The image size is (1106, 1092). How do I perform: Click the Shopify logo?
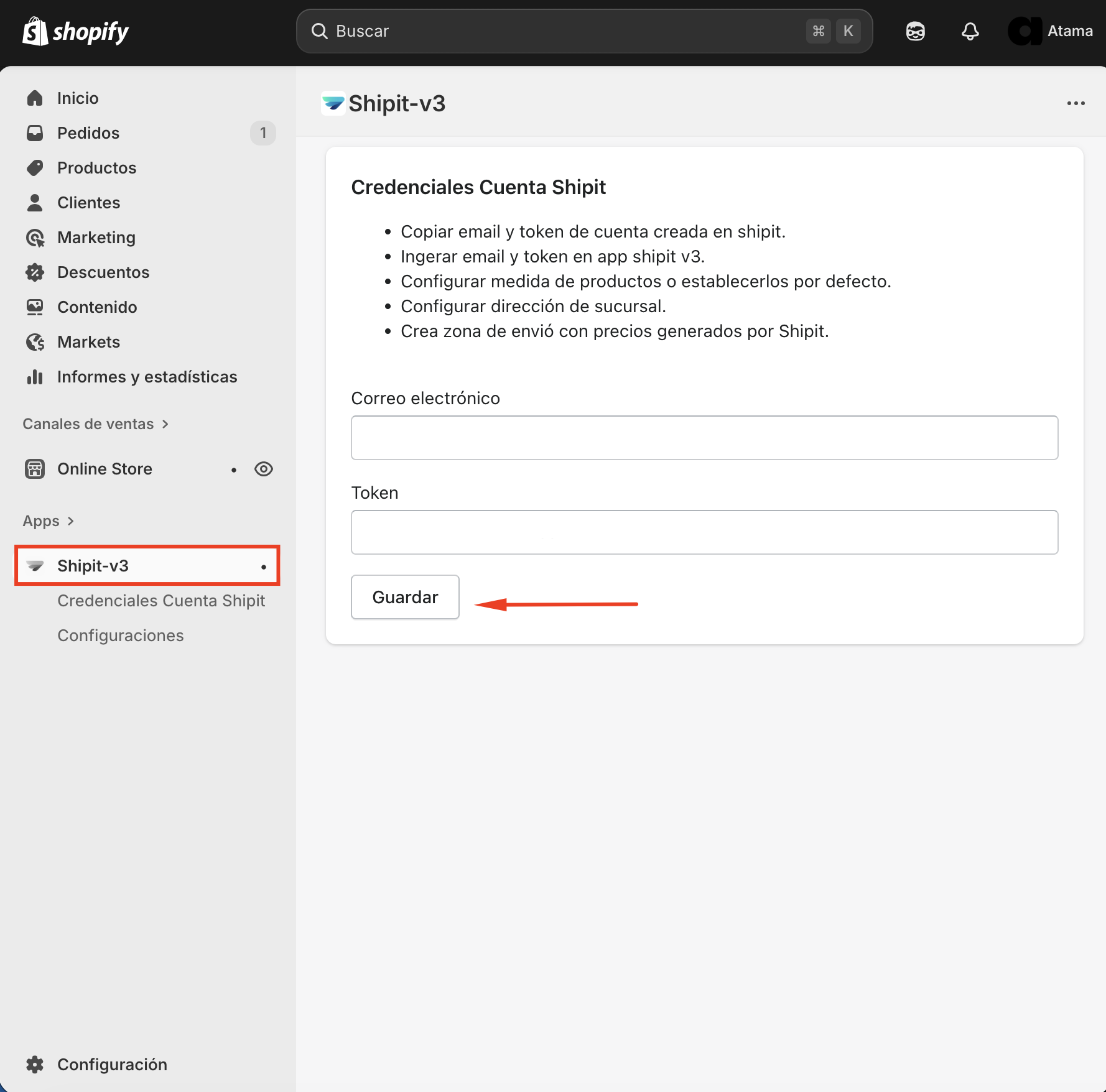pos(75,31)
